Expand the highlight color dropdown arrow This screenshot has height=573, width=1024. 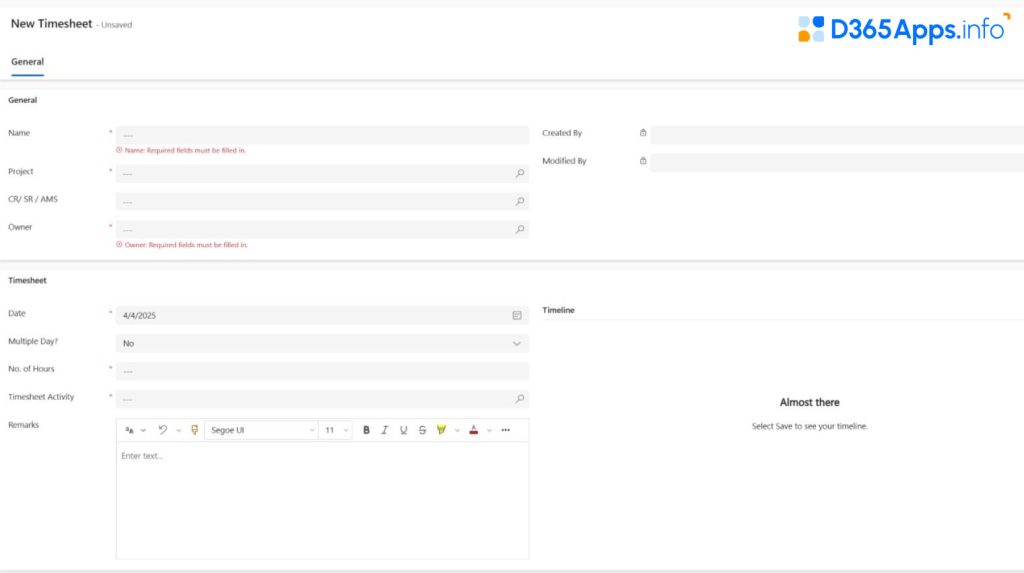(x=457, y=431)
